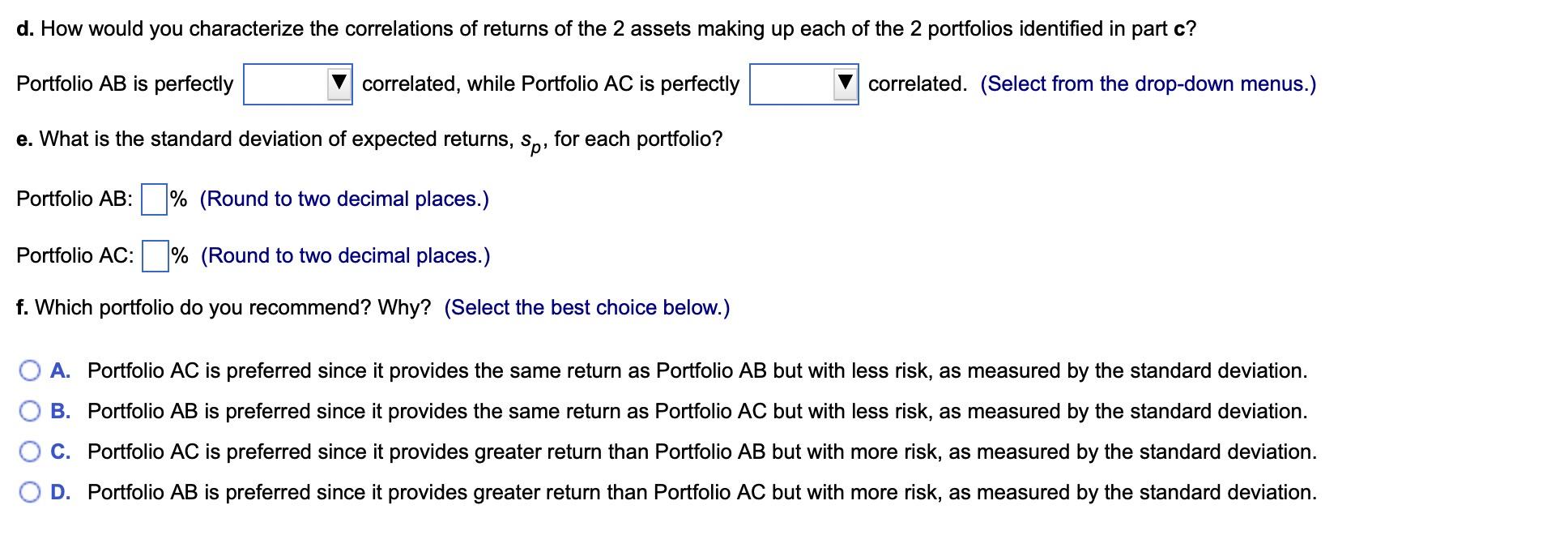
Task: Click answer text: AC preferred, greater return, more risk
Action: click(701, 452)
